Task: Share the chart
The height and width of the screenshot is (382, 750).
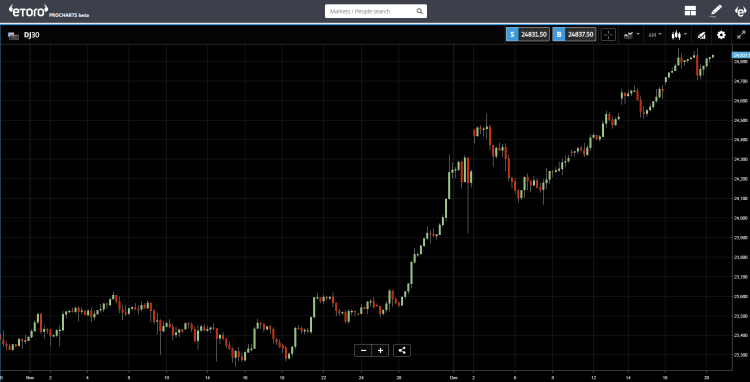Action: pos(402,350)
